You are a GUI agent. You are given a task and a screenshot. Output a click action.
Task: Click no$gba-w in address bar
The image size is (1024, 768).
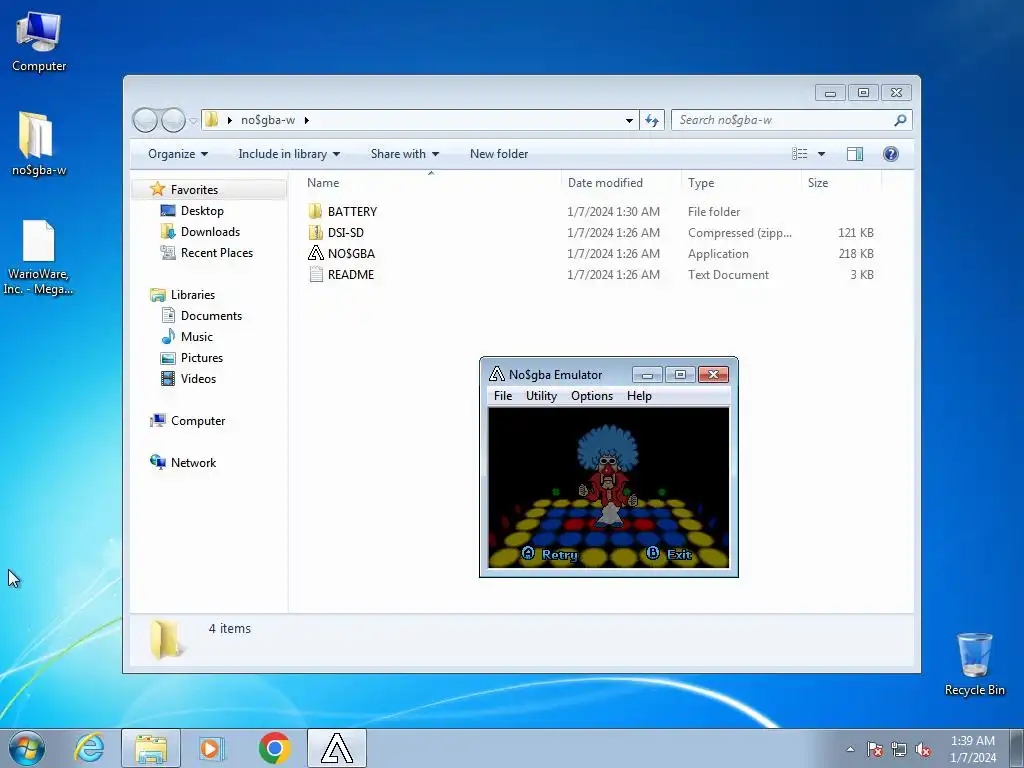[268, 120]
